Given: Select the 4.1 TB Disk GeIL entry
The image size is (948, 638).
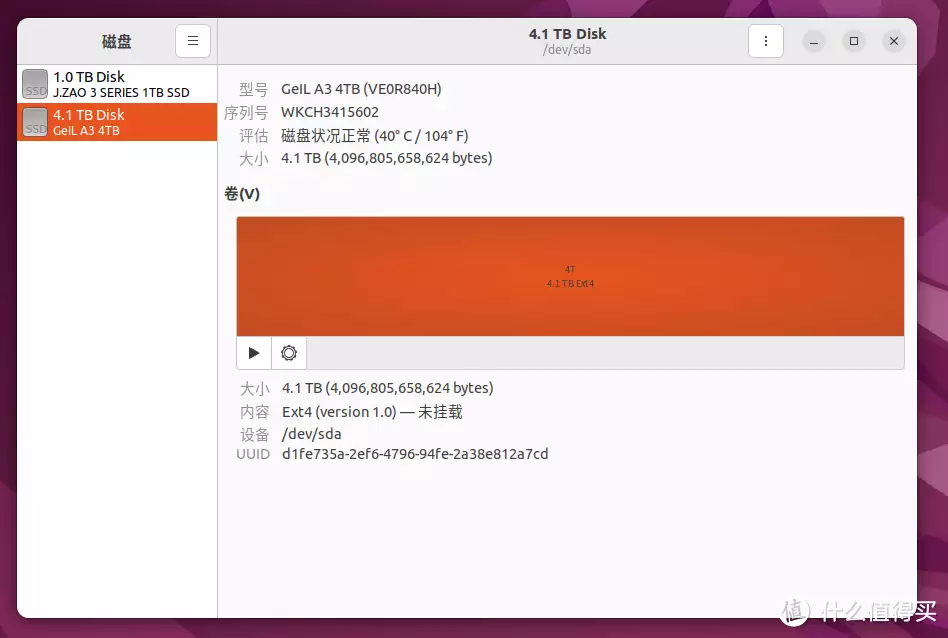Looking at the screenshot, I should pos(117,122).
